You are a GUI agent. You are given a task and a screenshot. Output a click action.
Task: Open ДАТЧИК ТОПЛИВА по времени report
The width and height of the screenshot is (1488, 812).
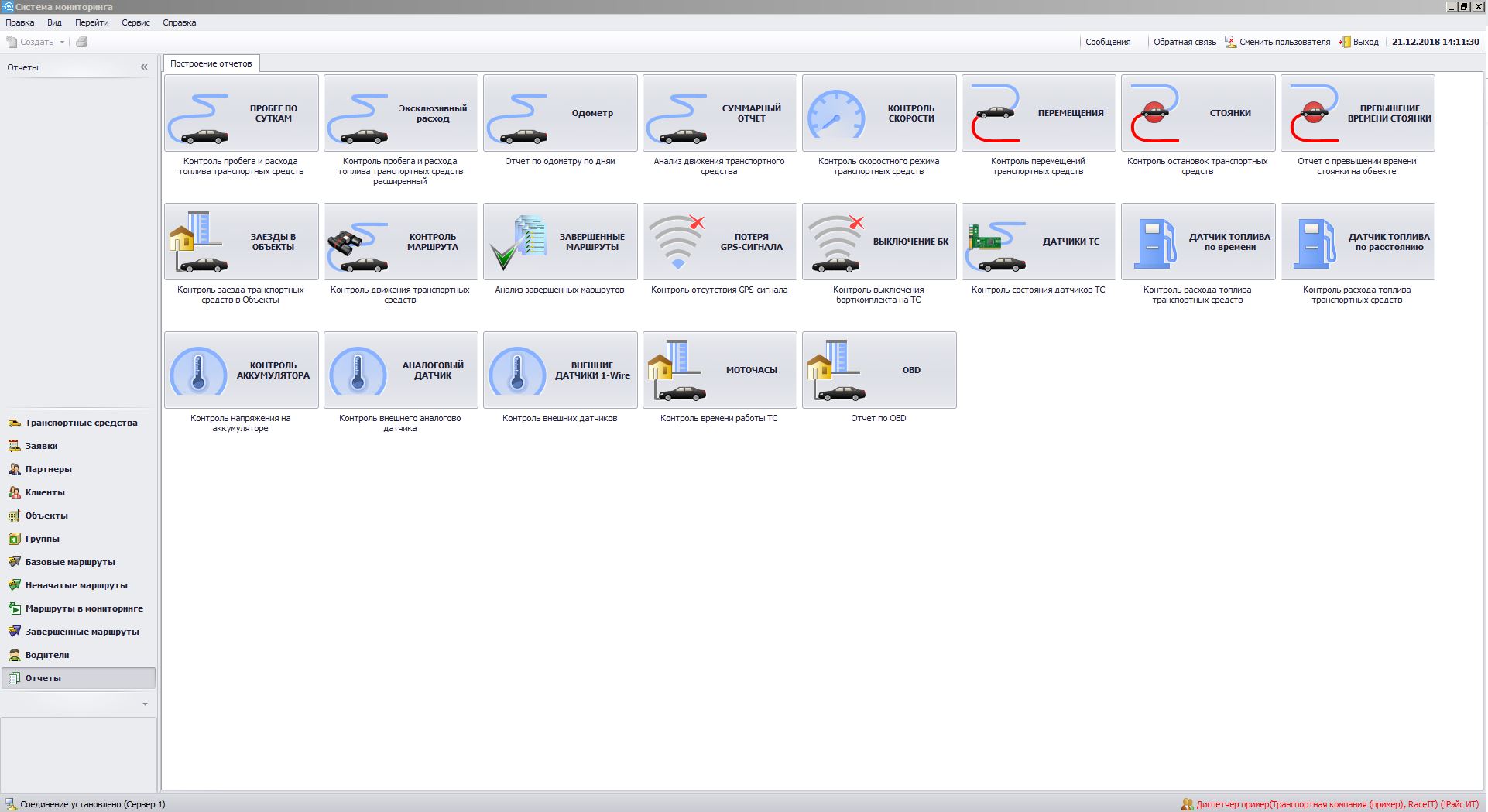[x=1198, y=242]
